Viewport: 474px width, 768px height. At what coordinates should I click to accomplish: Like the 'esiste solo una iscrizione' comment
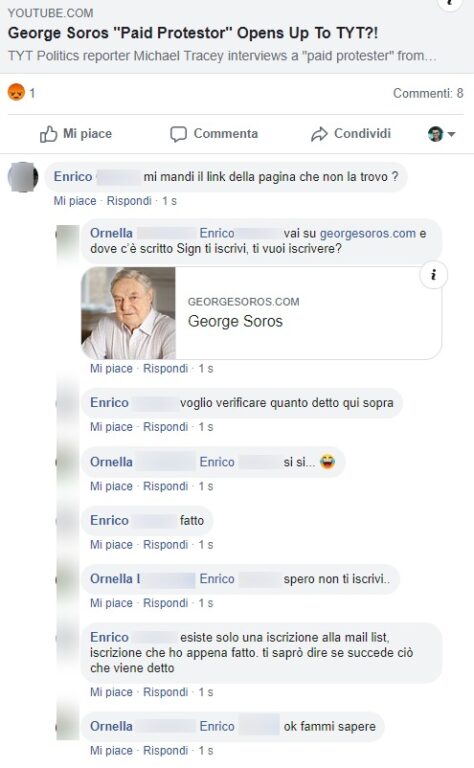click(x=111, y=692)
